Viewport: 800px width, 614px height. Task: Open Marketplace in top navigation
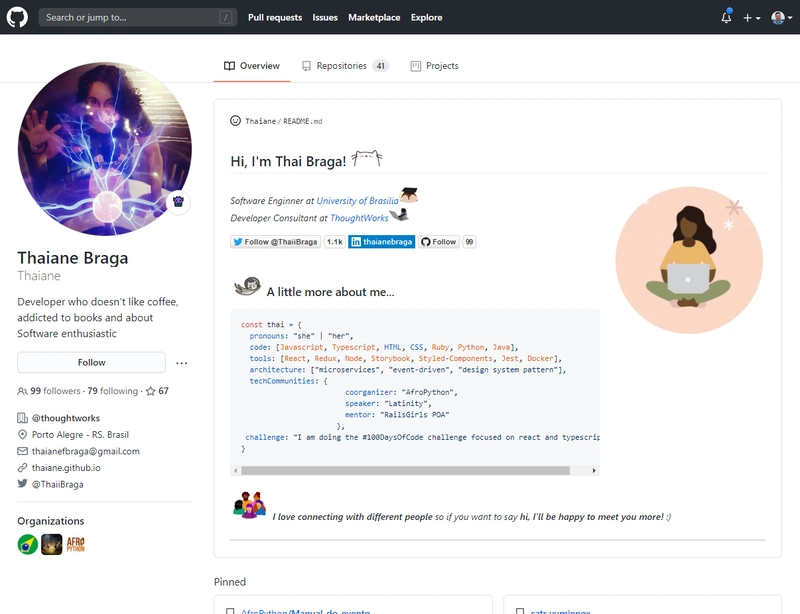coord(374,17)
